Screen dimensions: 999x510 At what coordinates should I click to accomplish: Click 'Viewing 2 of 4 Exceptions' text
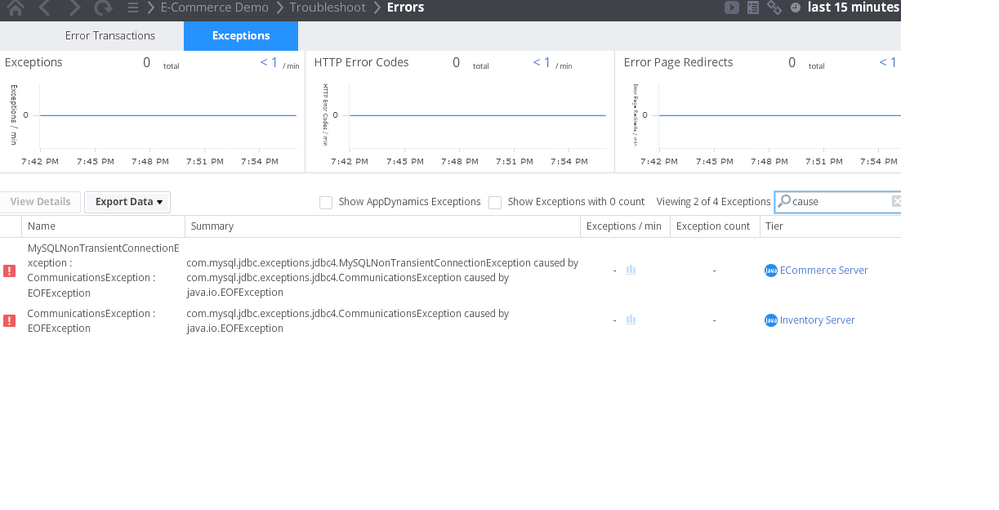click(x=714, y=201)
